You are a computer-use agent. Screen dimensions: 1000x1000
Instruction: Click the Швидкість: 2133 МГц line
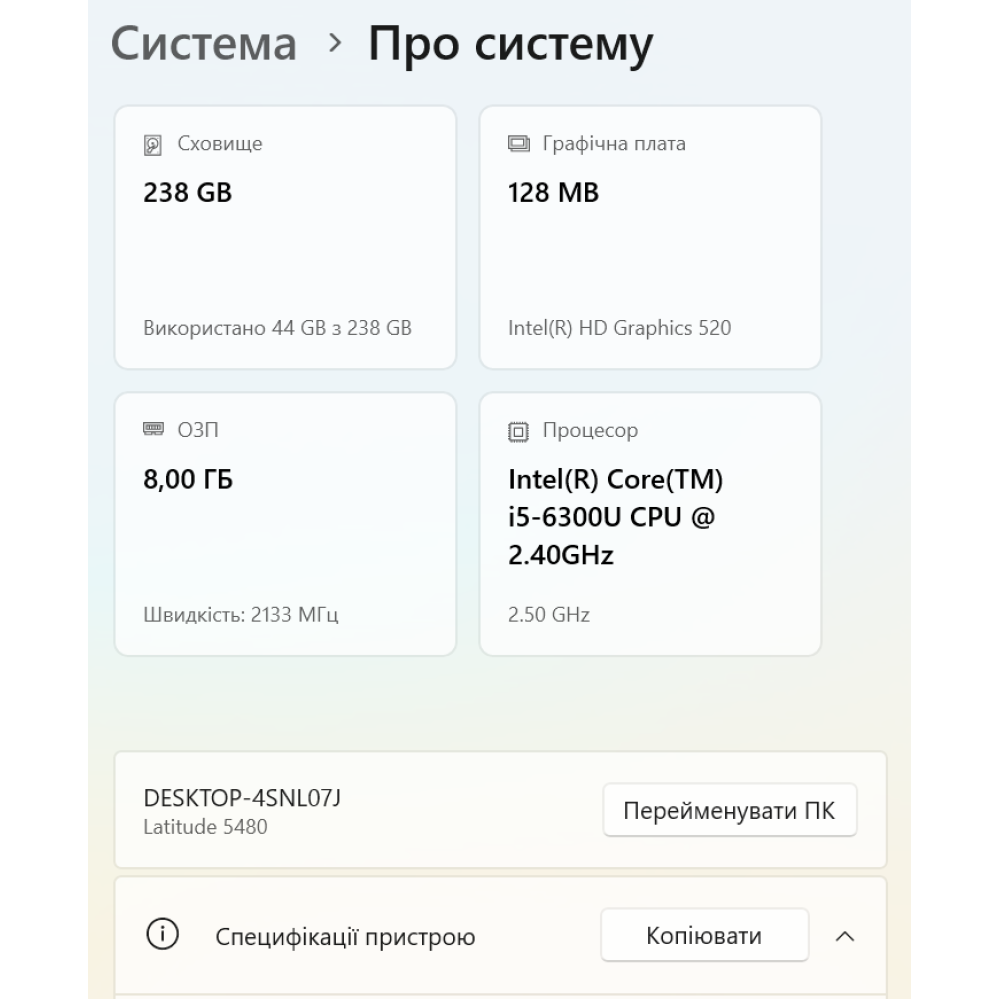241,614
